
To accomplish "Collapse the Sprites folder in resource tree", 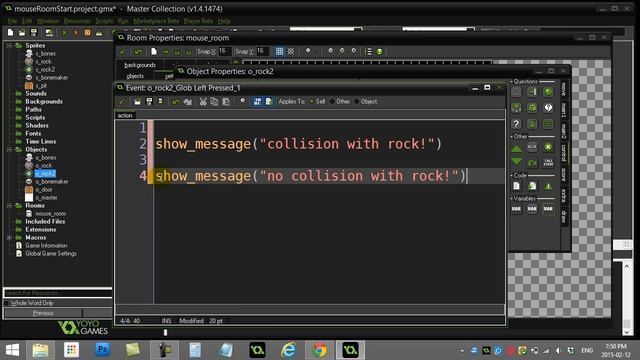I will pyautogui.click(x=9, y=46).
